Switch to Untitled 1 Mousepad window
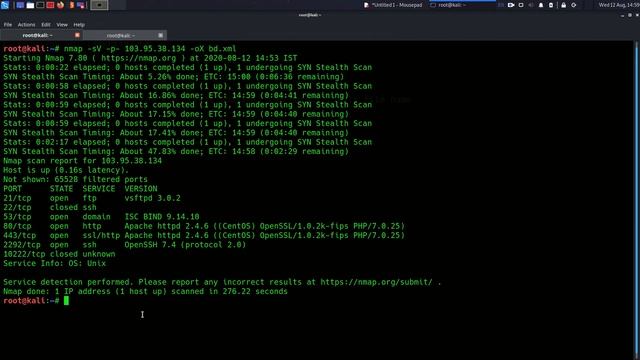640x360 pixels. (x=393, y=5)
